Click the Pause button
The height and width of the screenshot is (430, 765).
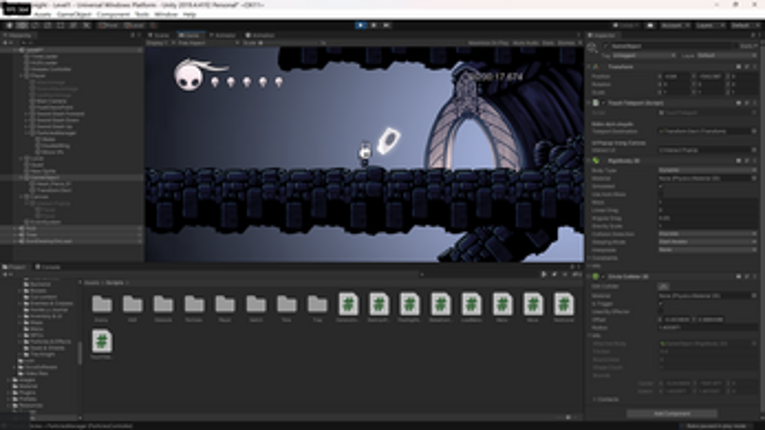[374, 25]
